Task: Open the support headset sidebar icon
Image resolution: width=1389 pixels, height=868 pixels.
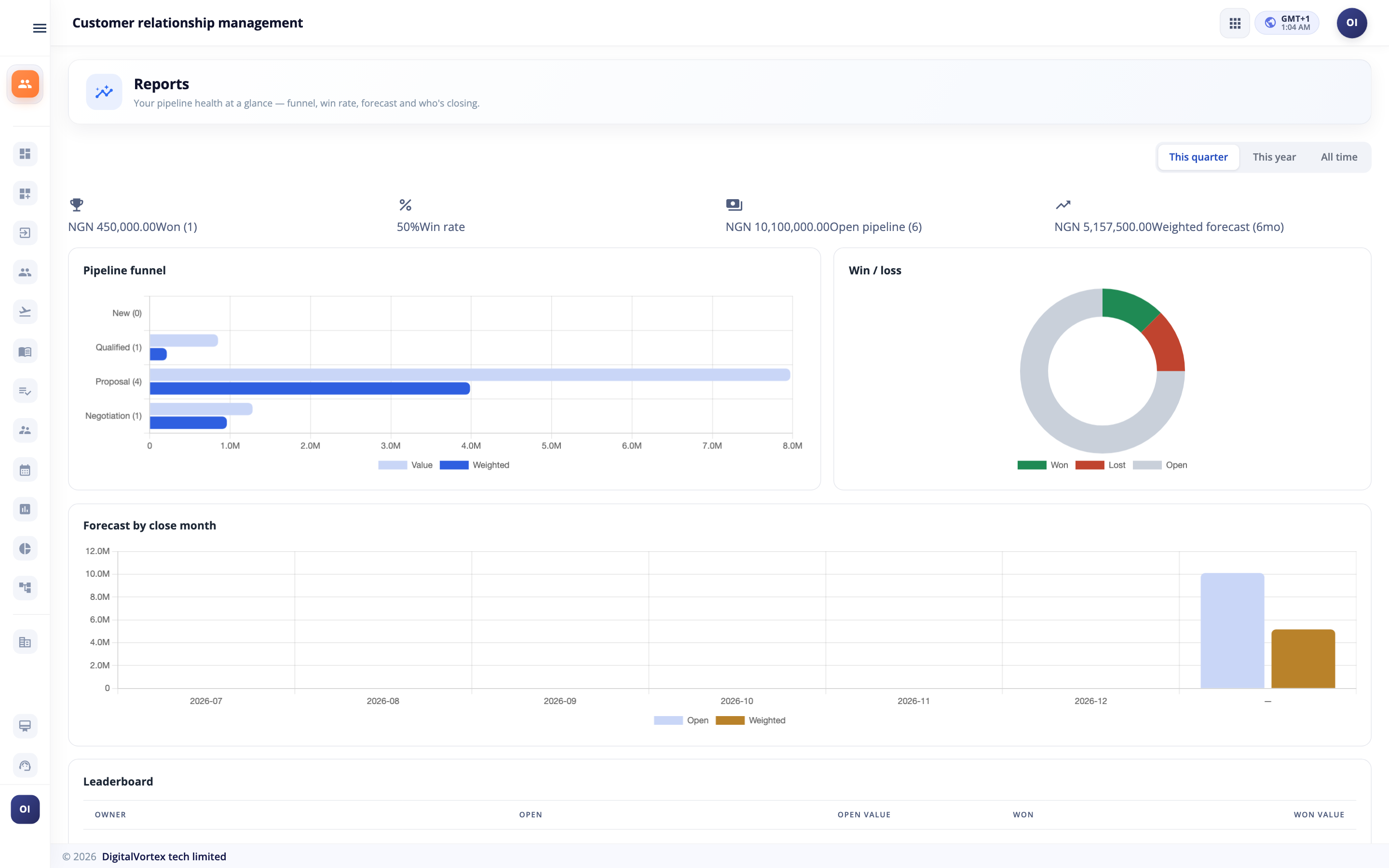Action: (25, 765)
